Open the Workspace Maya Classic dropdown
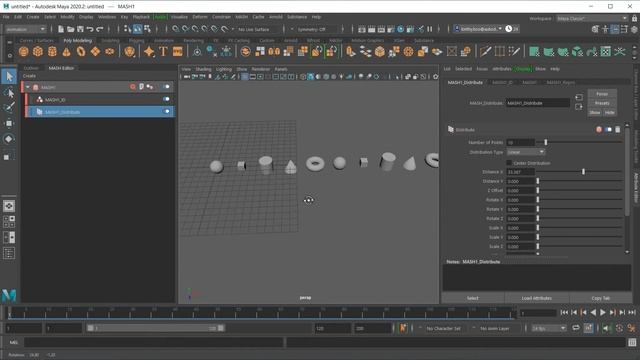The height and width of the screenshot is (360, 640). pos(591,18)
